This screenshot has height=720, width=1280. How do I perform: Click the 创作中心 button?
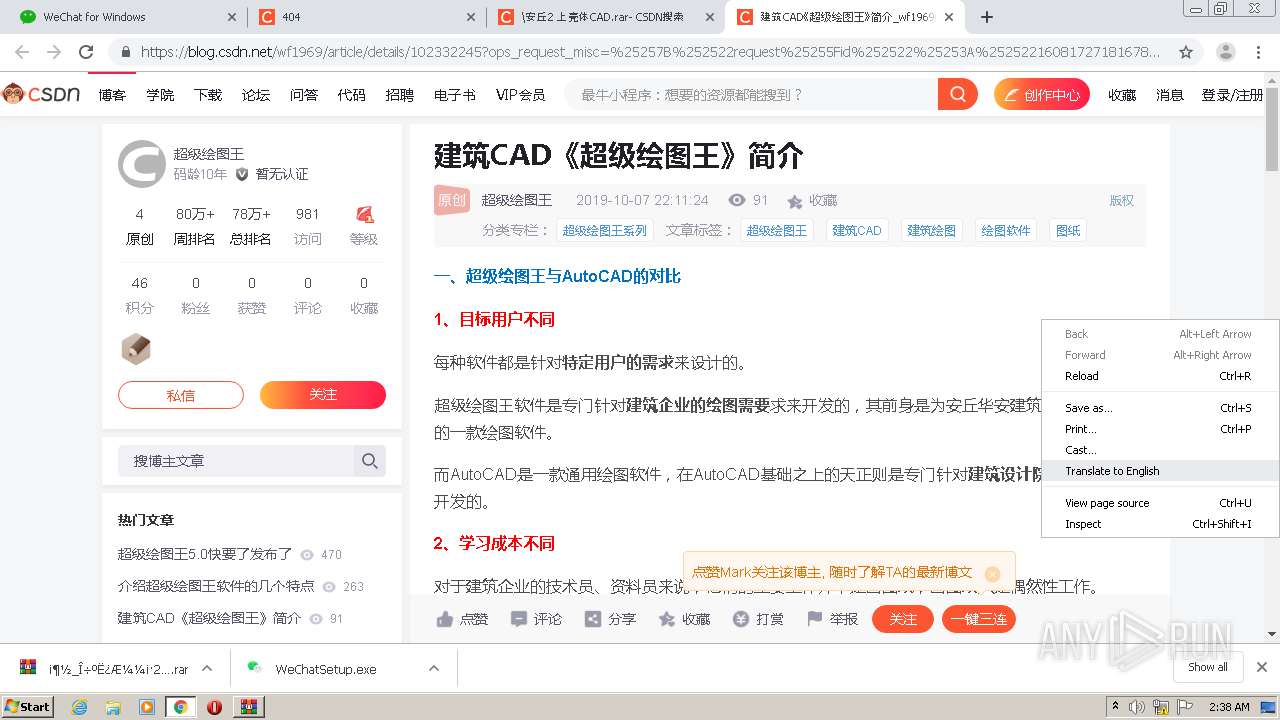coord(1042,95)
